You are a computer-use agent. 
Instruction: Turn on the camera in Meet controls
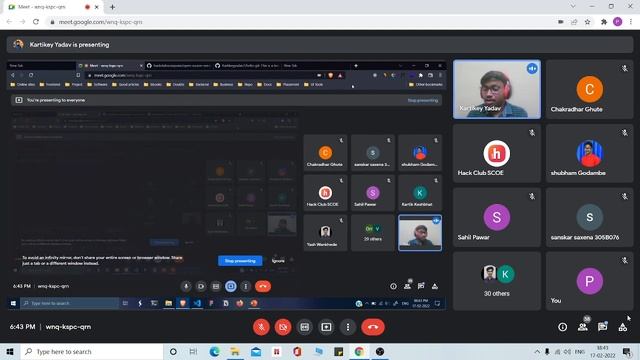(283, 327)
